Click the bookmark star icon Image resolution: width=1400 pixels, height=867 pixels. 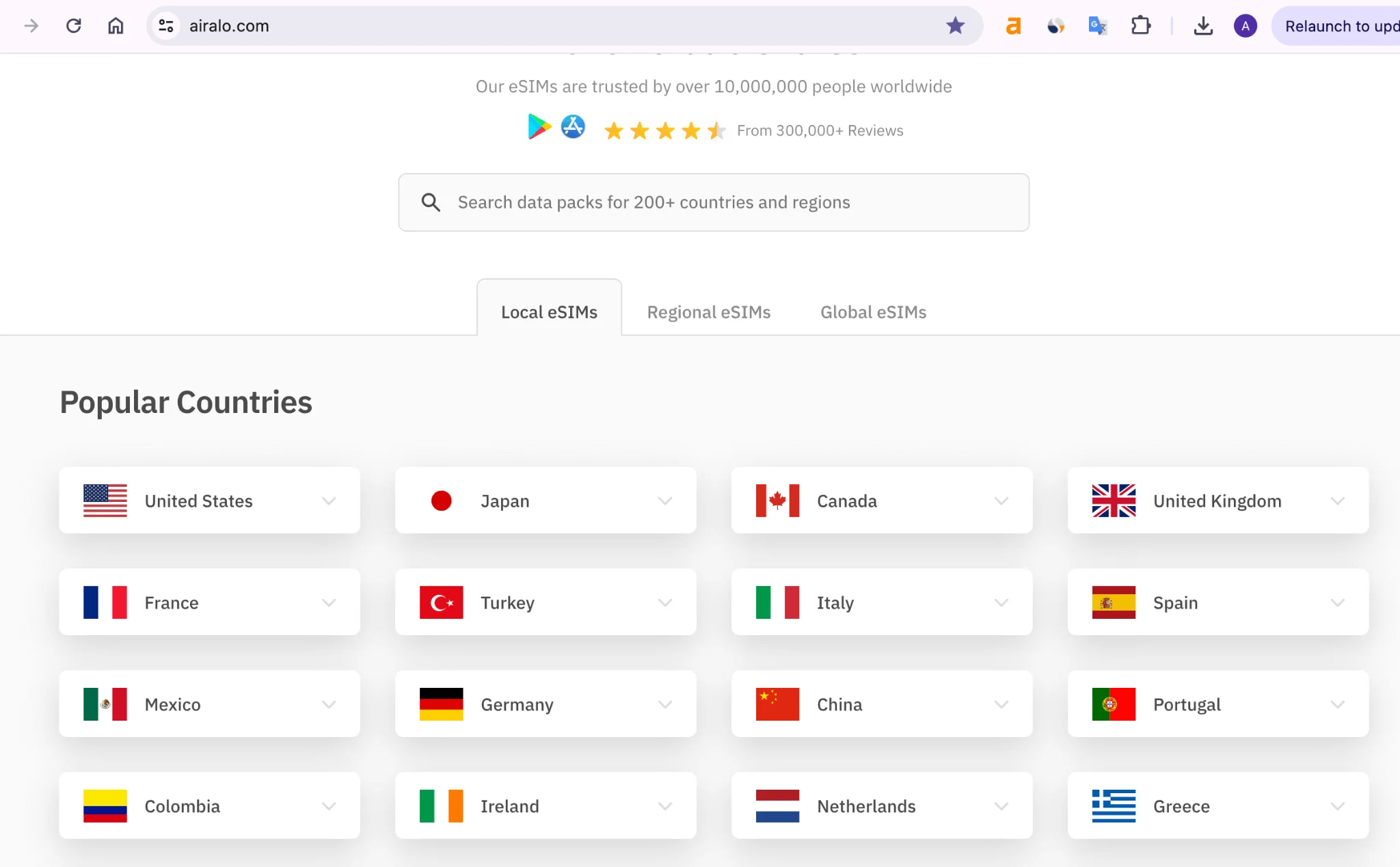[955, 26]
